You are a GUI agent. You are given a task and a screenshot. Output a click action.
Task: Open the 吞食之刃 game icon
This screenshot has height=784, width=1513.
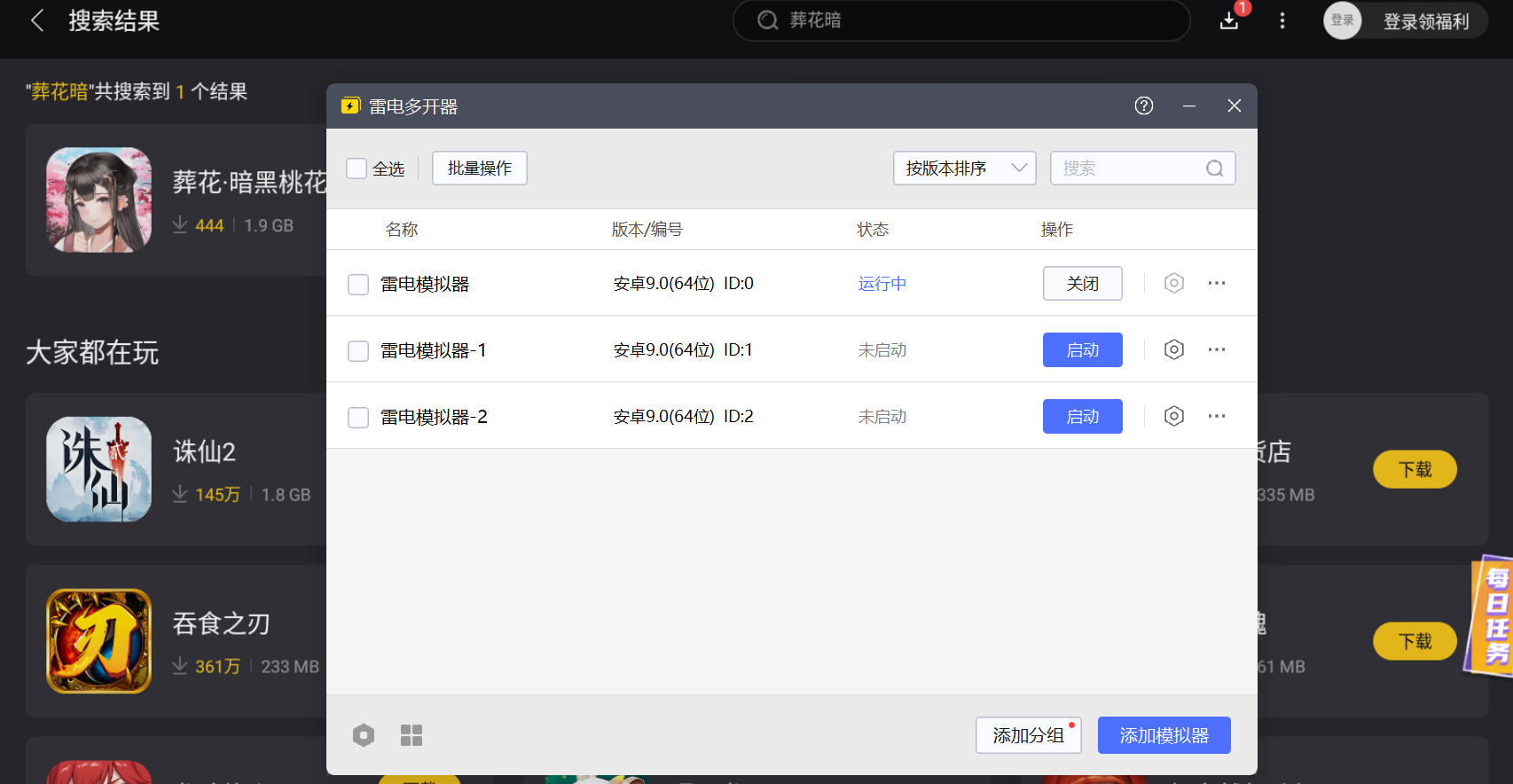[99, 641]
